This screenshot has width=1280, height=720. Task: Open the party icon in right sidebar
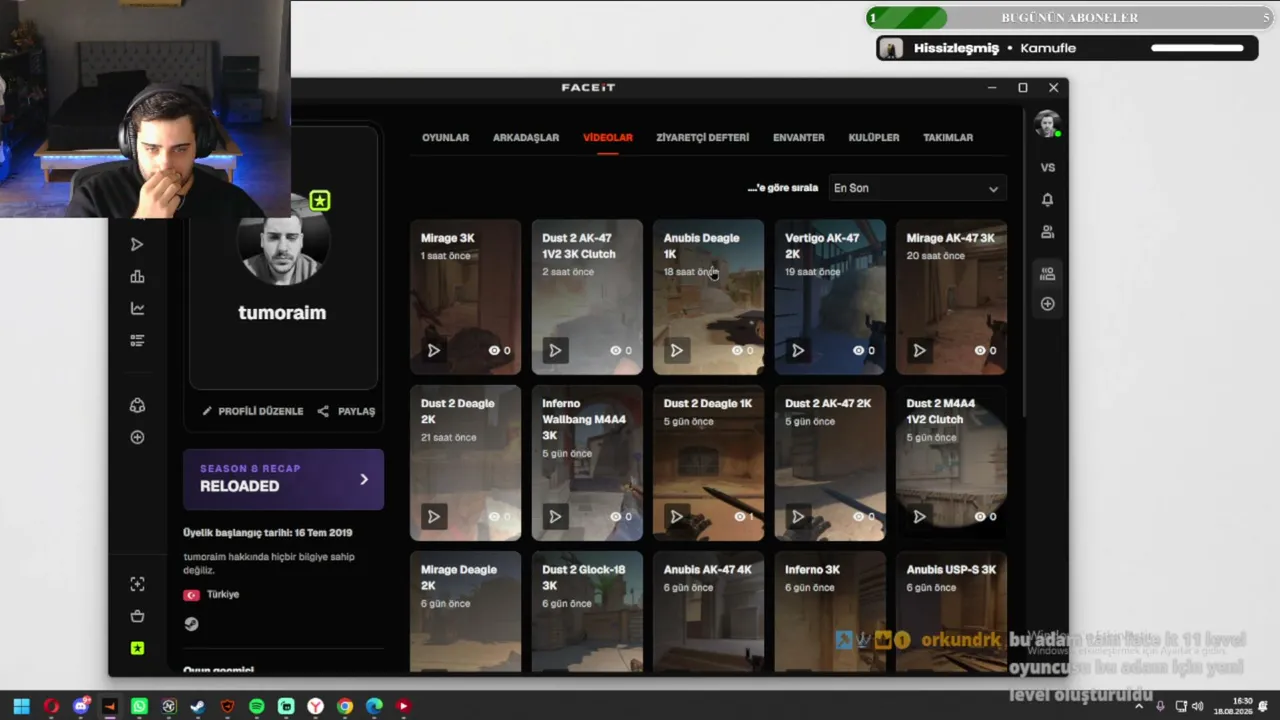tap(1047, 272)
